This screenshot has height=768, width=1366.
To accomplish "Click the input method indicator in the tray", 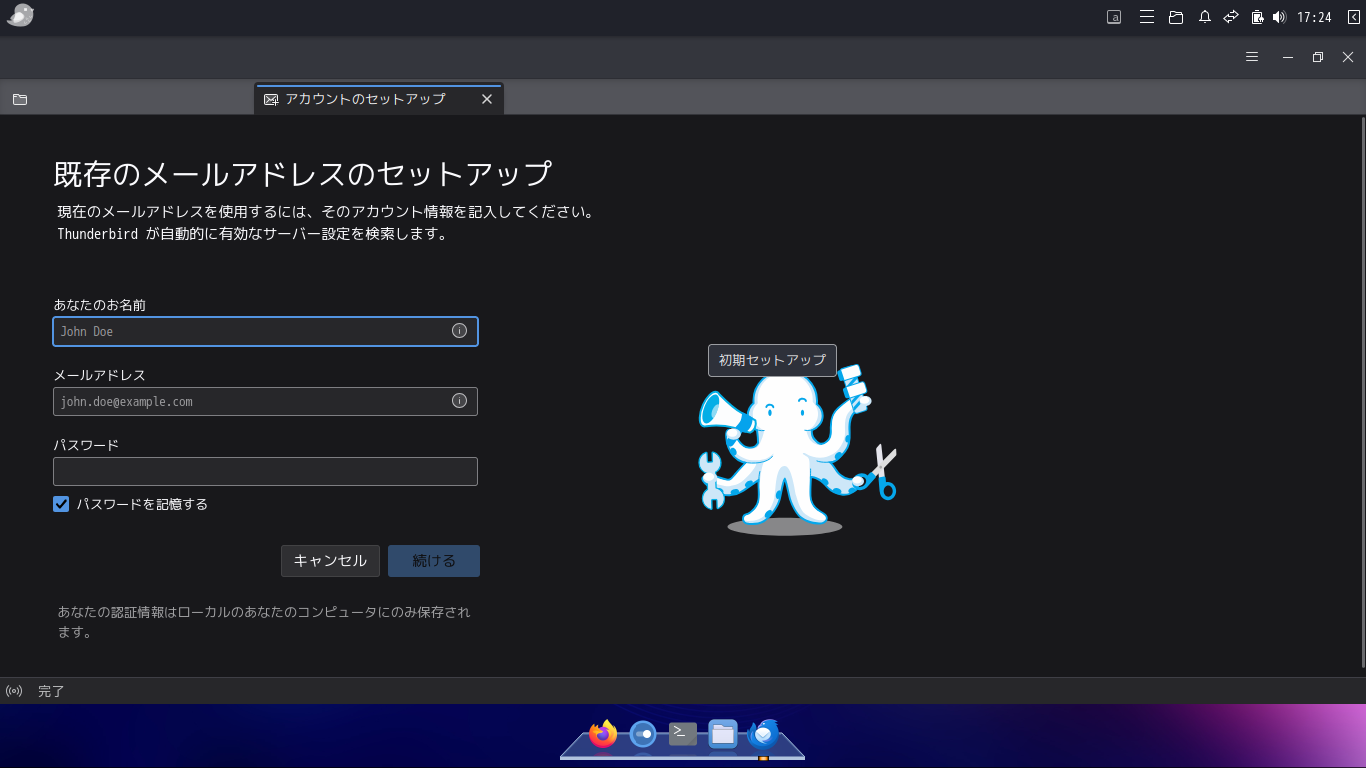I will tap(1113, 17).
